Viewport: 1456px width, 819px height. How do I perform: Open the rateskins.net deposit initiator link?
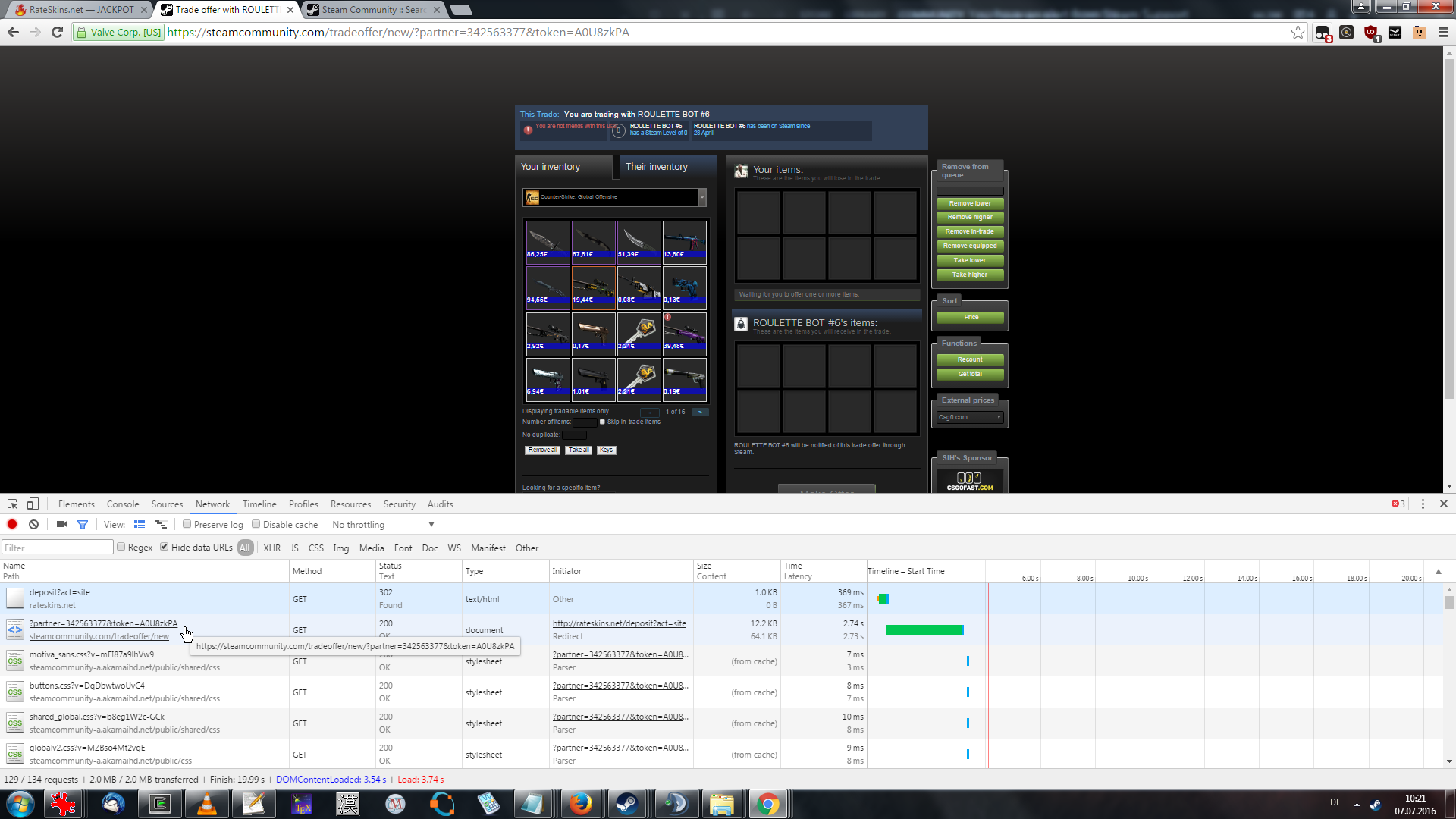tap(619, 623)
